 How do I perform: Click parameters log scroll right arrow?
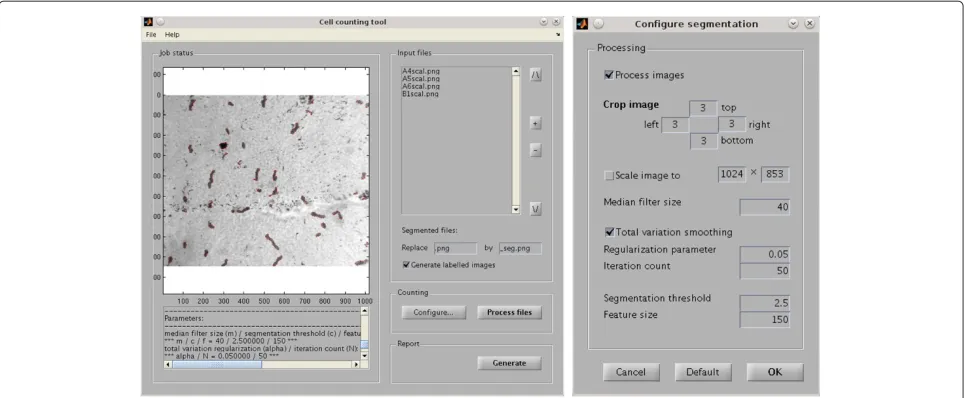coord(355,365)
